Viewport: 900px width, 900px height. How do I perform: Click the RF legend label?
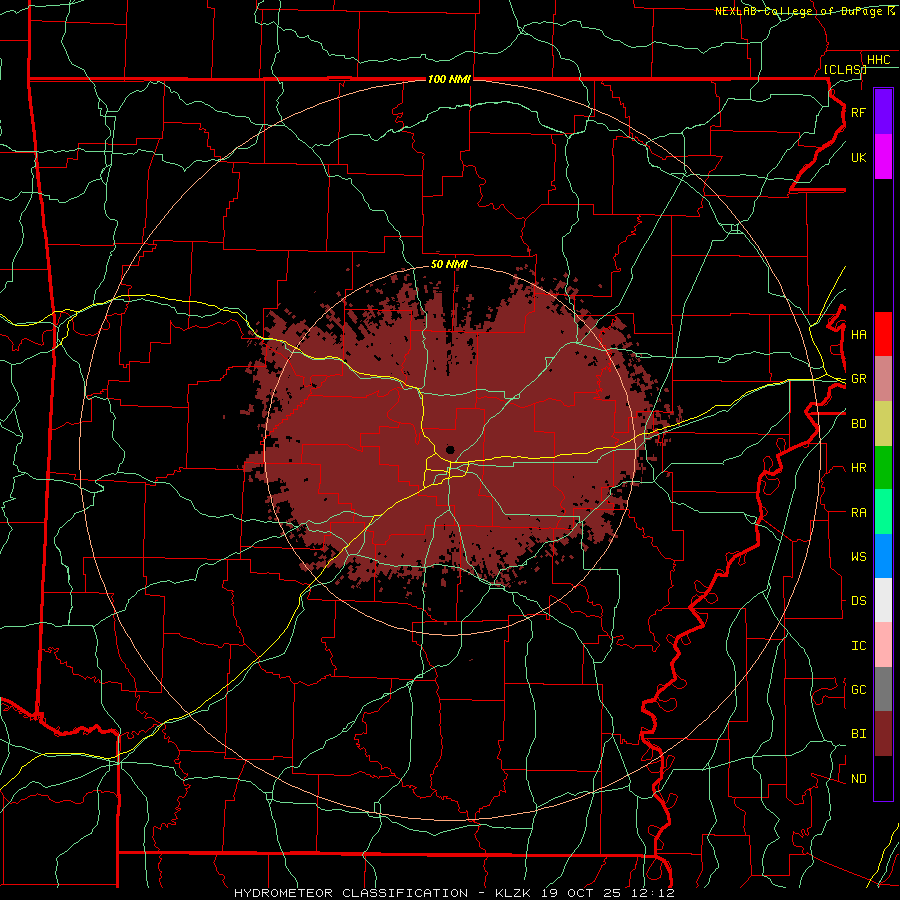coord(858,112)
